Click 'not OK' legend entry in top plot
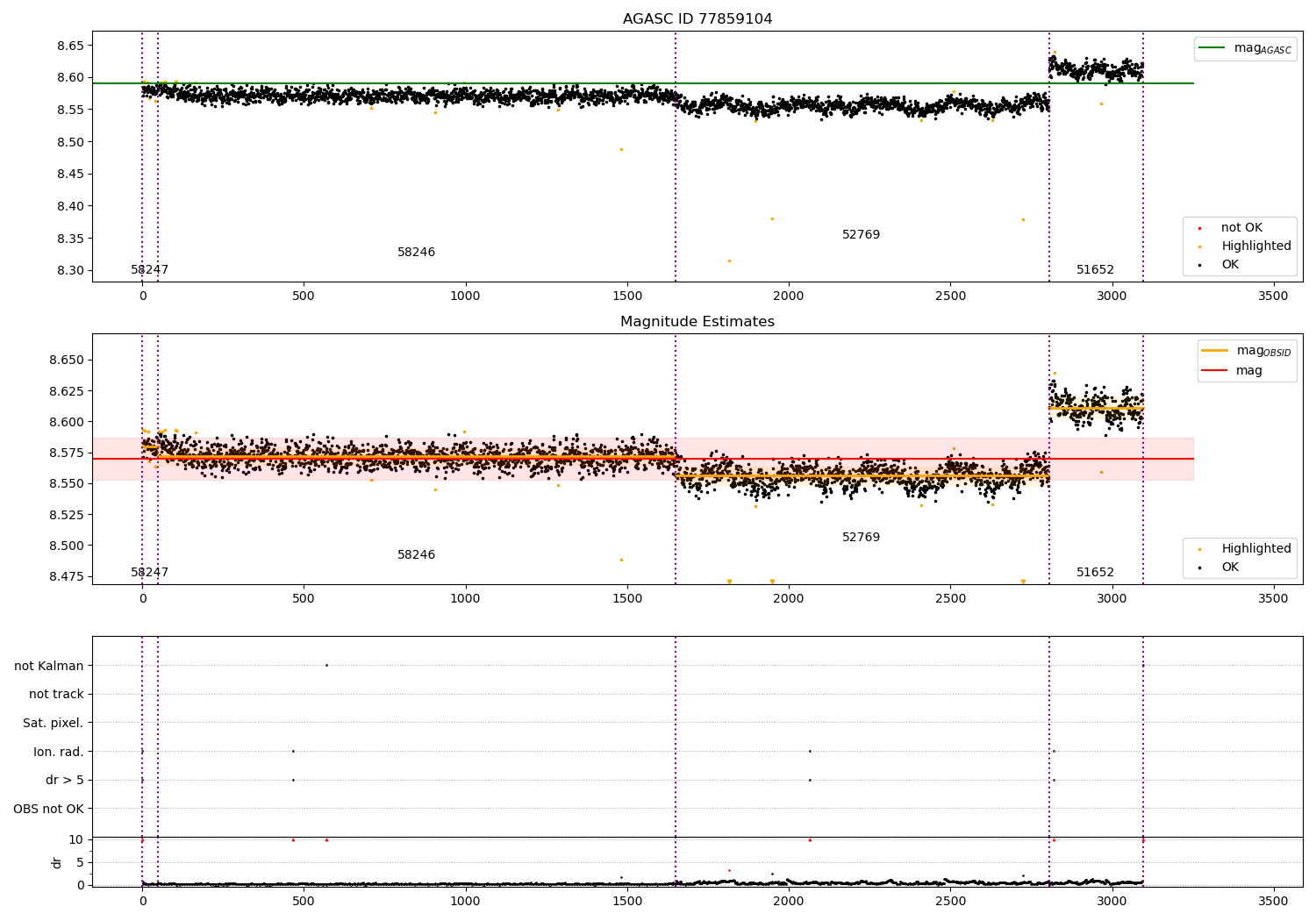Image resolution: width=1316 pixels, height=921 pixels. click(1232, 227)
